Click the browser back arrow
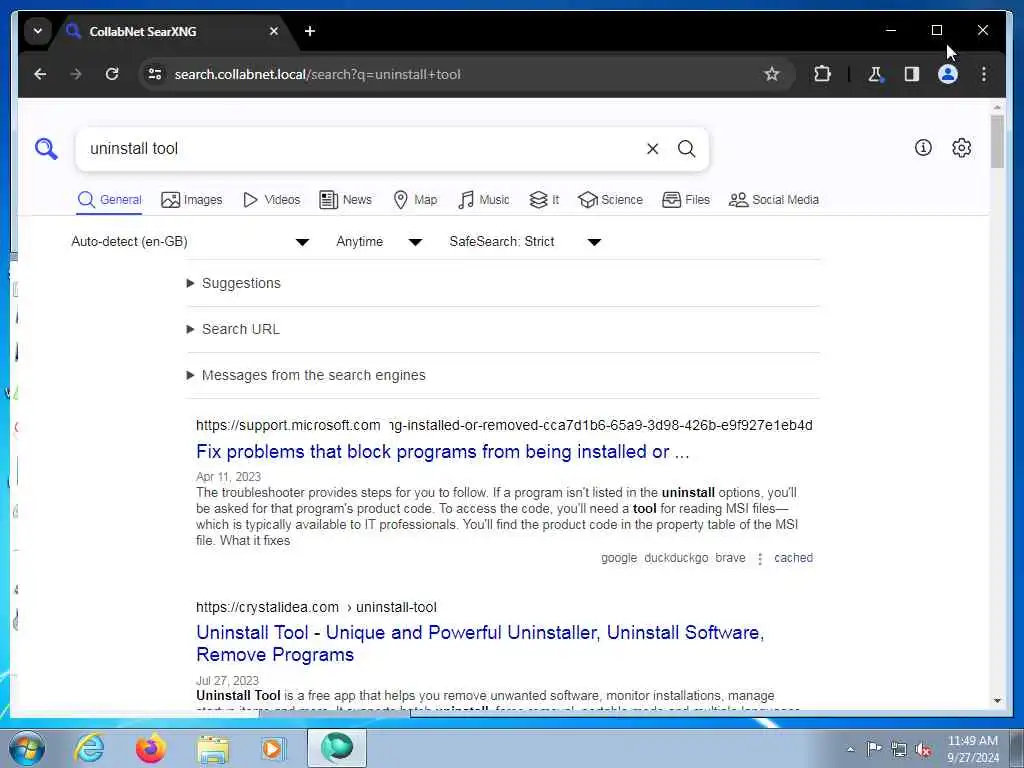Image resolution: width=1024 pixels, height=768 pixels. click(x=40, y=74)
